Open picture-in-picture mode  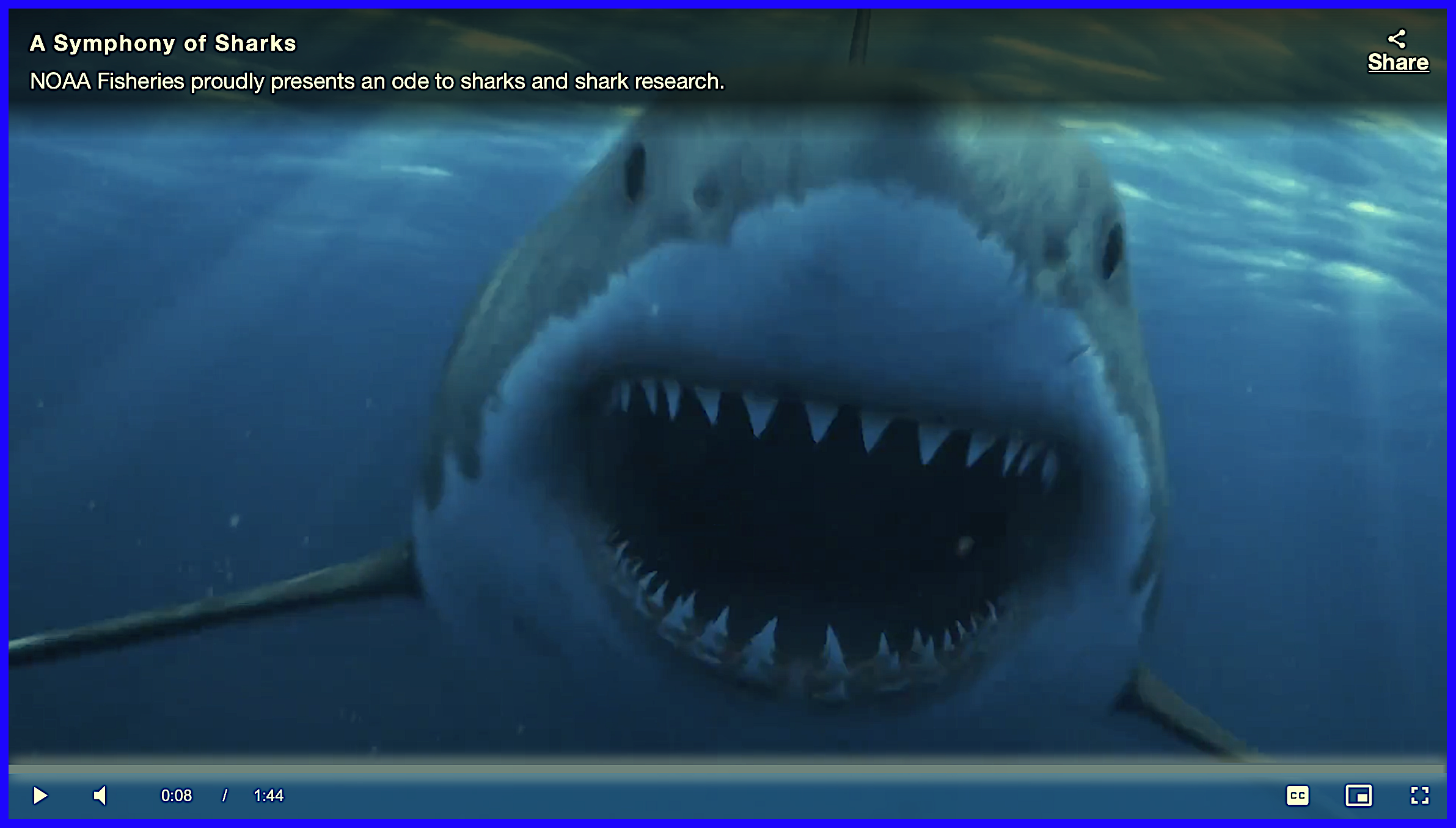pos(1359,796)
